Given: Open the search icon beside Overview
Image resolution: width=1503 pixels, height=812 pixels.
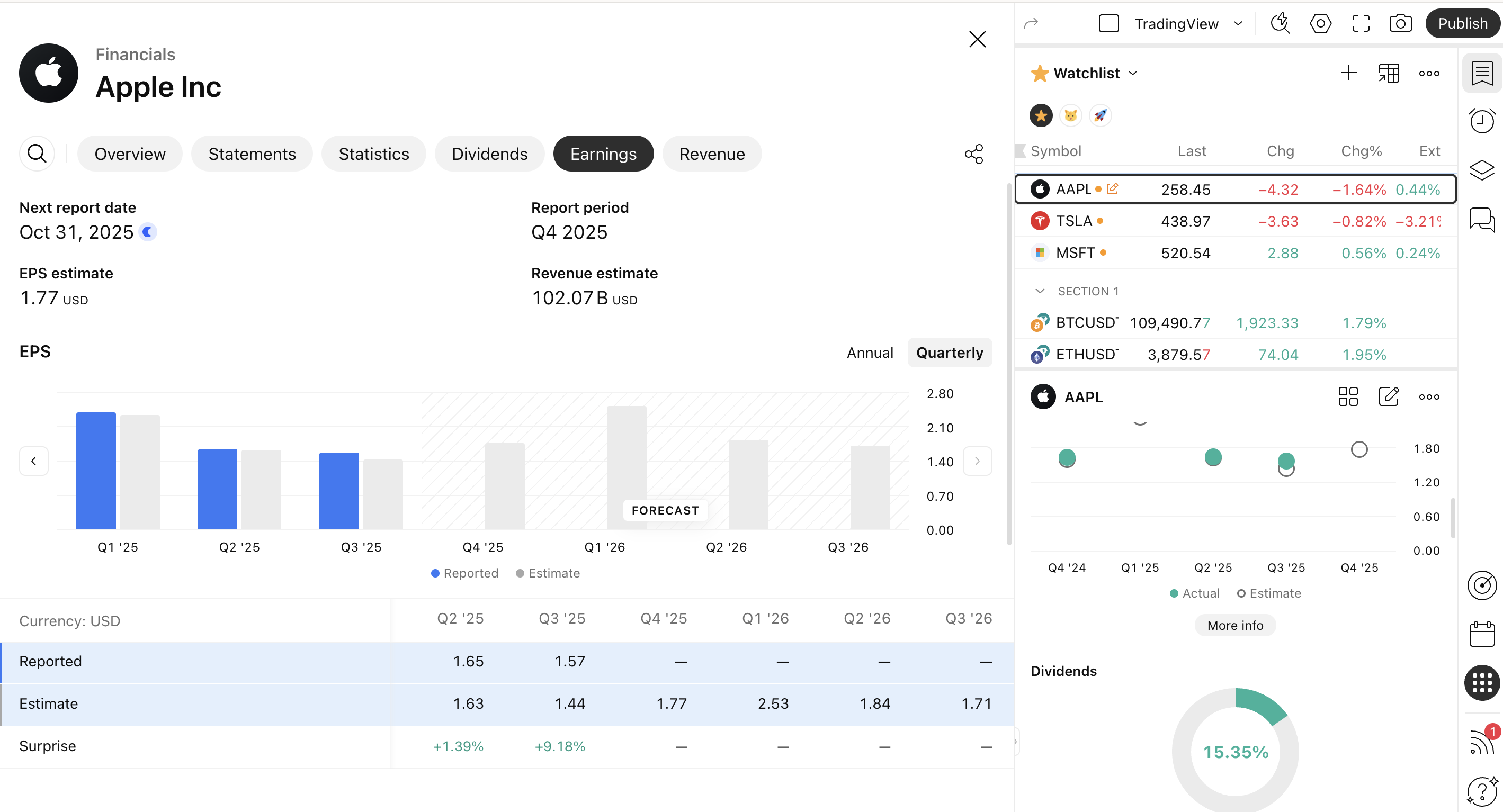Looking at the screenshot, I should 37,154.
